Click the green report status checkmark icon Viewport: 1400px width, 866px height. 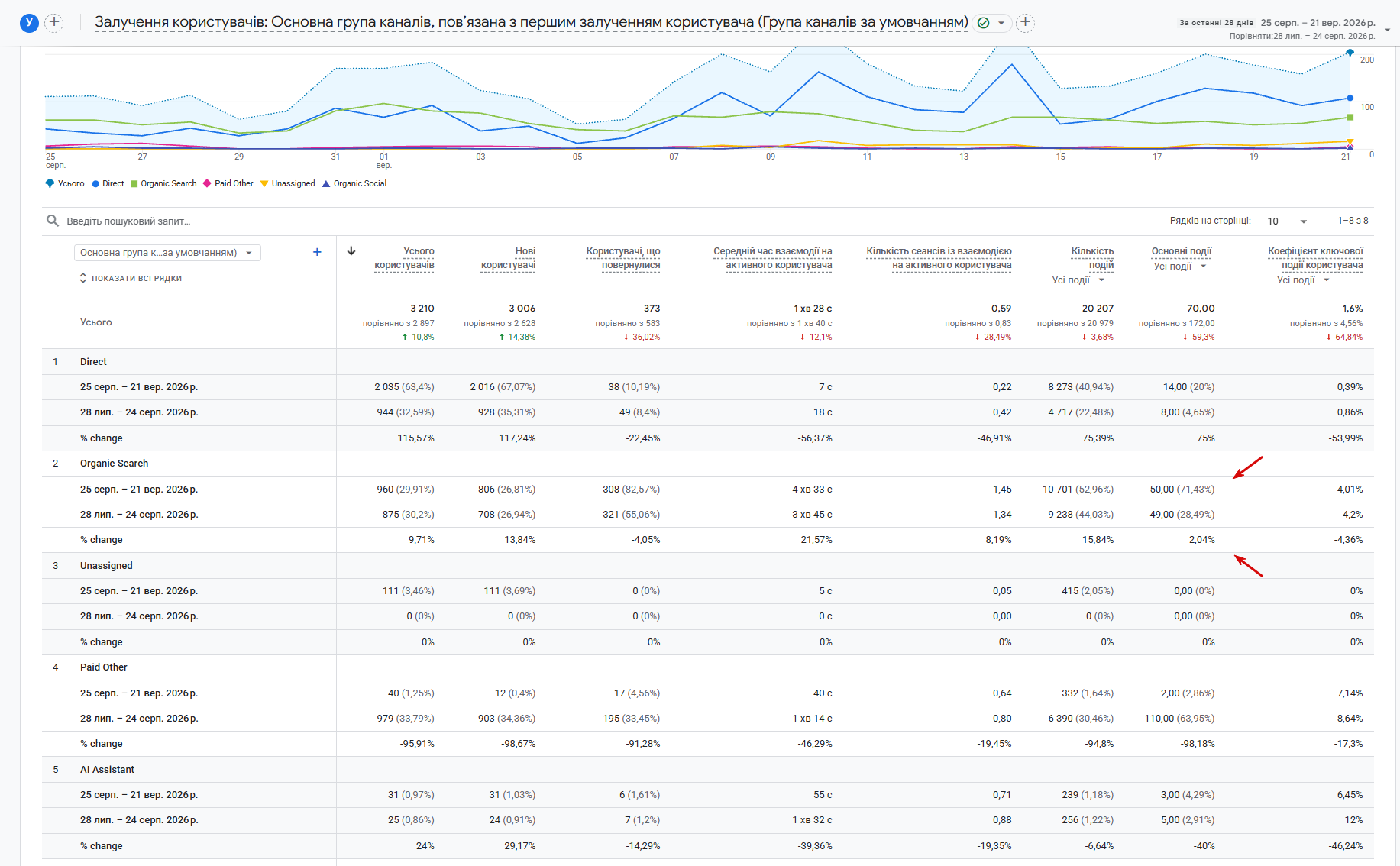point(984,23)
